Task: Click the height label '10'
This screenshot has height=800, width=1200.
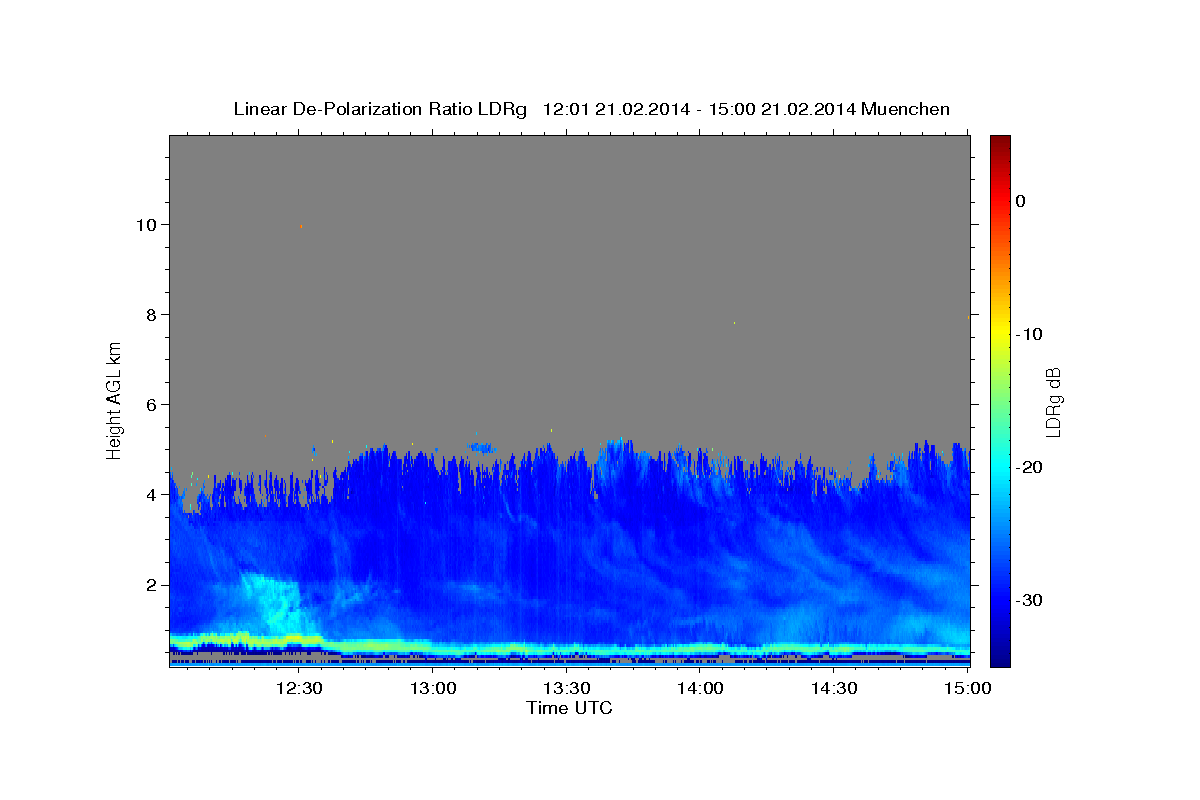Action: (x=147, y=224)
